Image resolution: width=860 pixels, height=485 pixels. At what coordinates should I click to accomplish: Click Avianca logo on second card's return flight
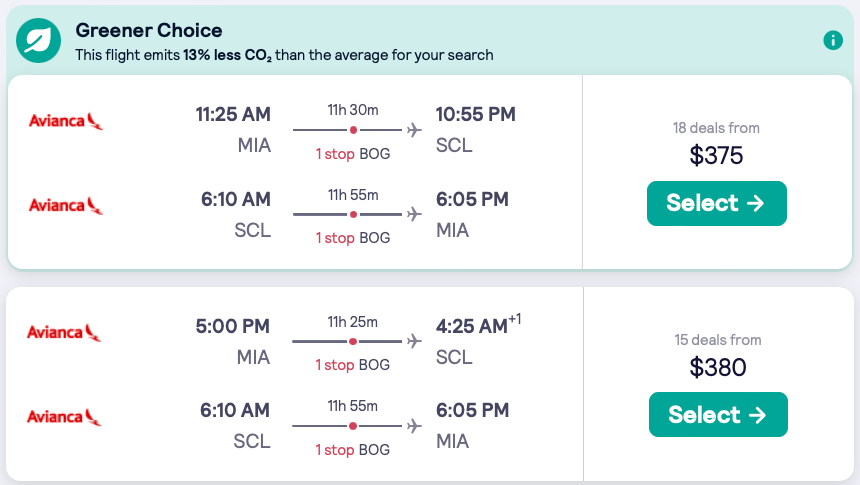(x=66, y=417)
